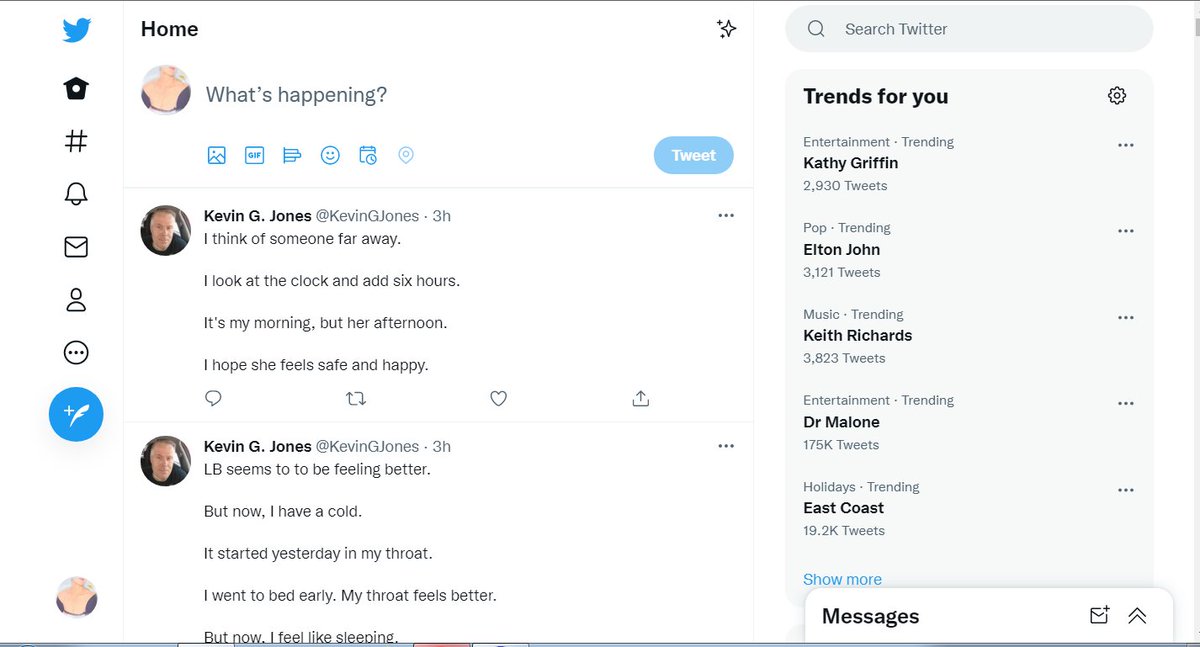The width and height of the screenshot is (1200, 647).
Task: Open the emoji picker icon
Action: pyautogui.click(x=330, y=155)
